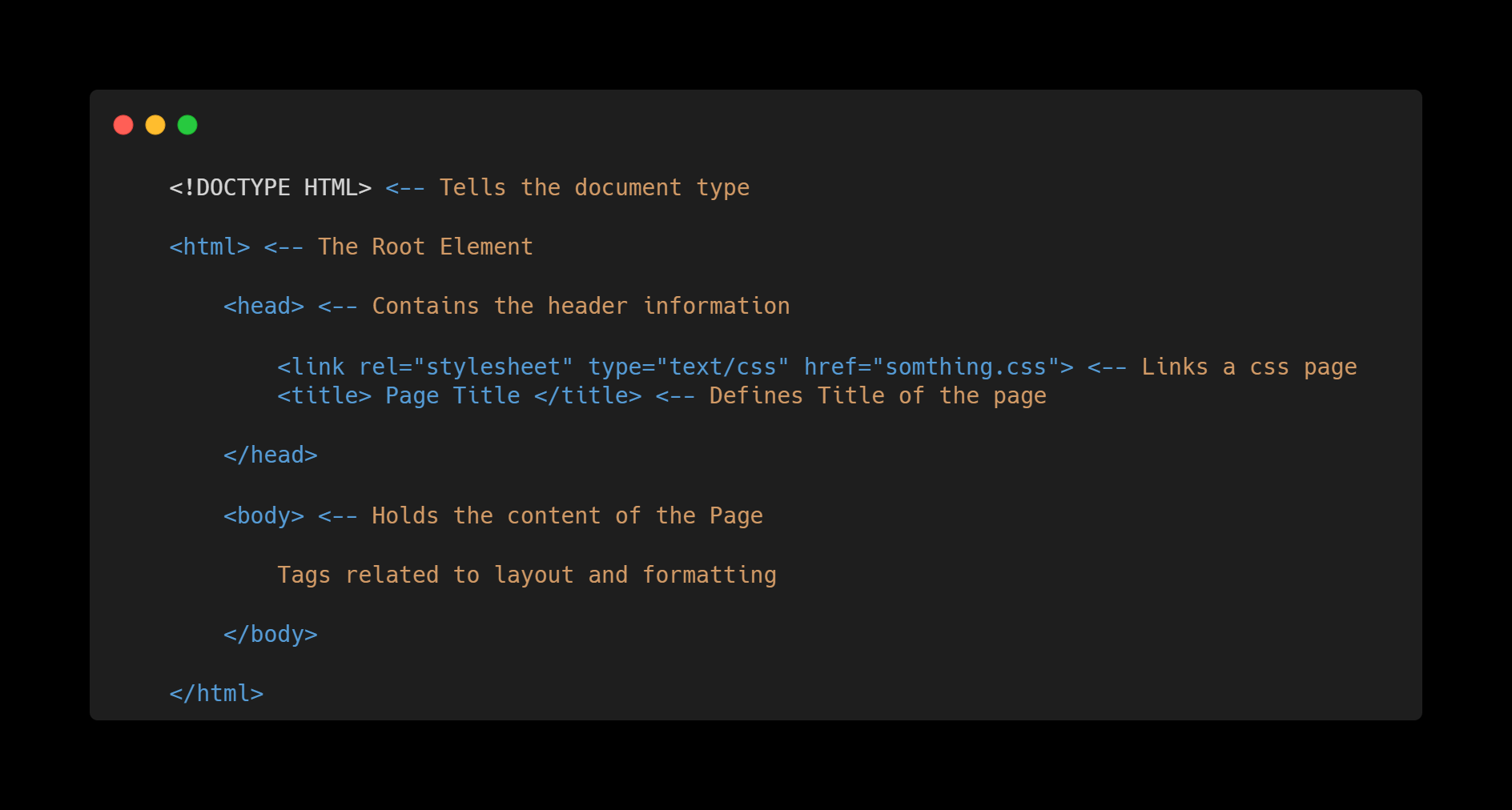Click the <!DOCTYPE HTML> declaration text

271,187
